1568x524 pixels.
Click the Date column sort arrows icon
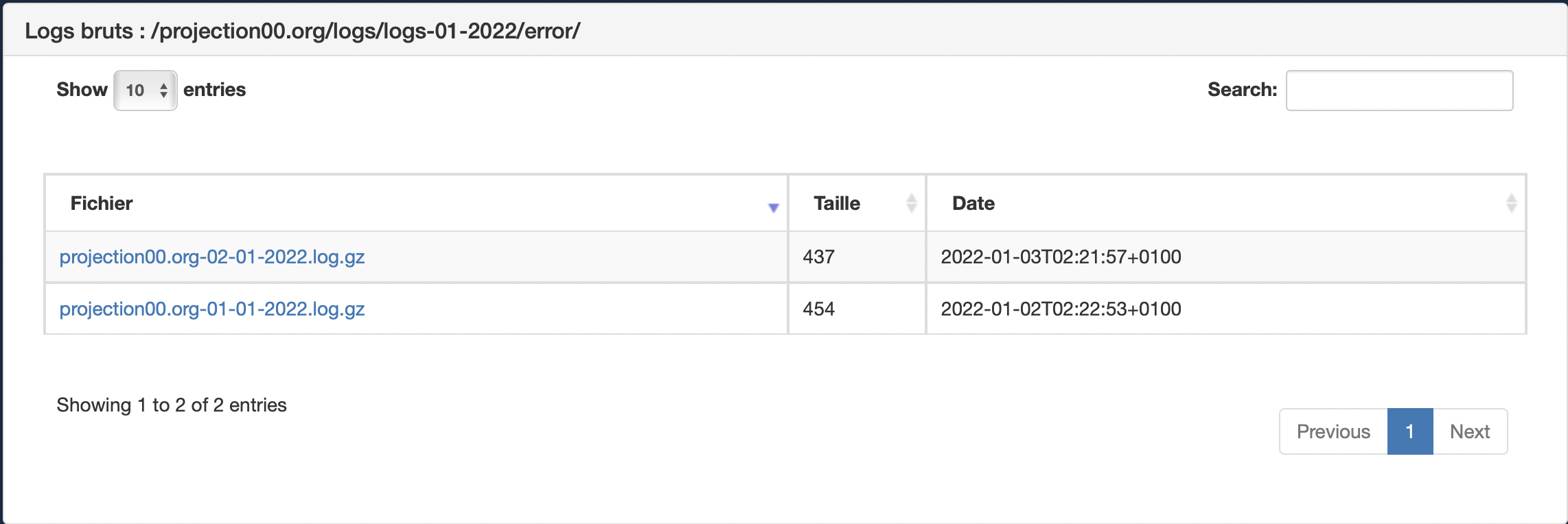coord(1511,203)
